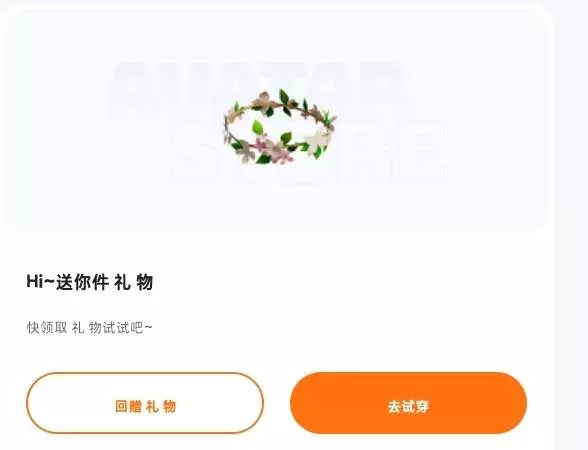Screen dimensions: 588x450
Task: Tap the faded STORE watermark below wreath
Action: point(308,154)
